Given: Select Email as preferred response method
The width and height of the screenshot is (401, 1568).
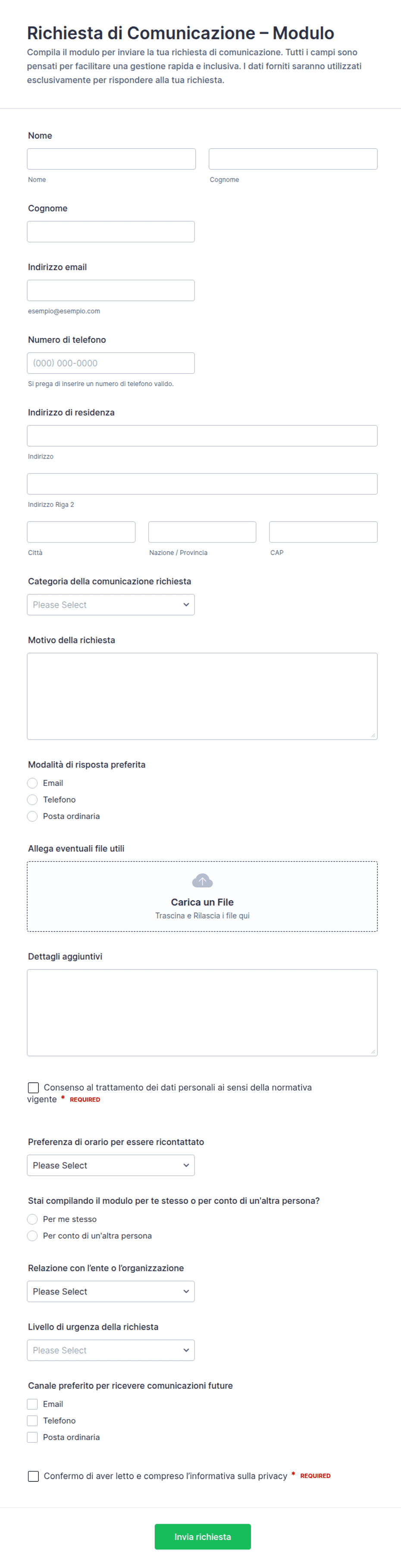Looking at the screenshot, I should 32,783.
